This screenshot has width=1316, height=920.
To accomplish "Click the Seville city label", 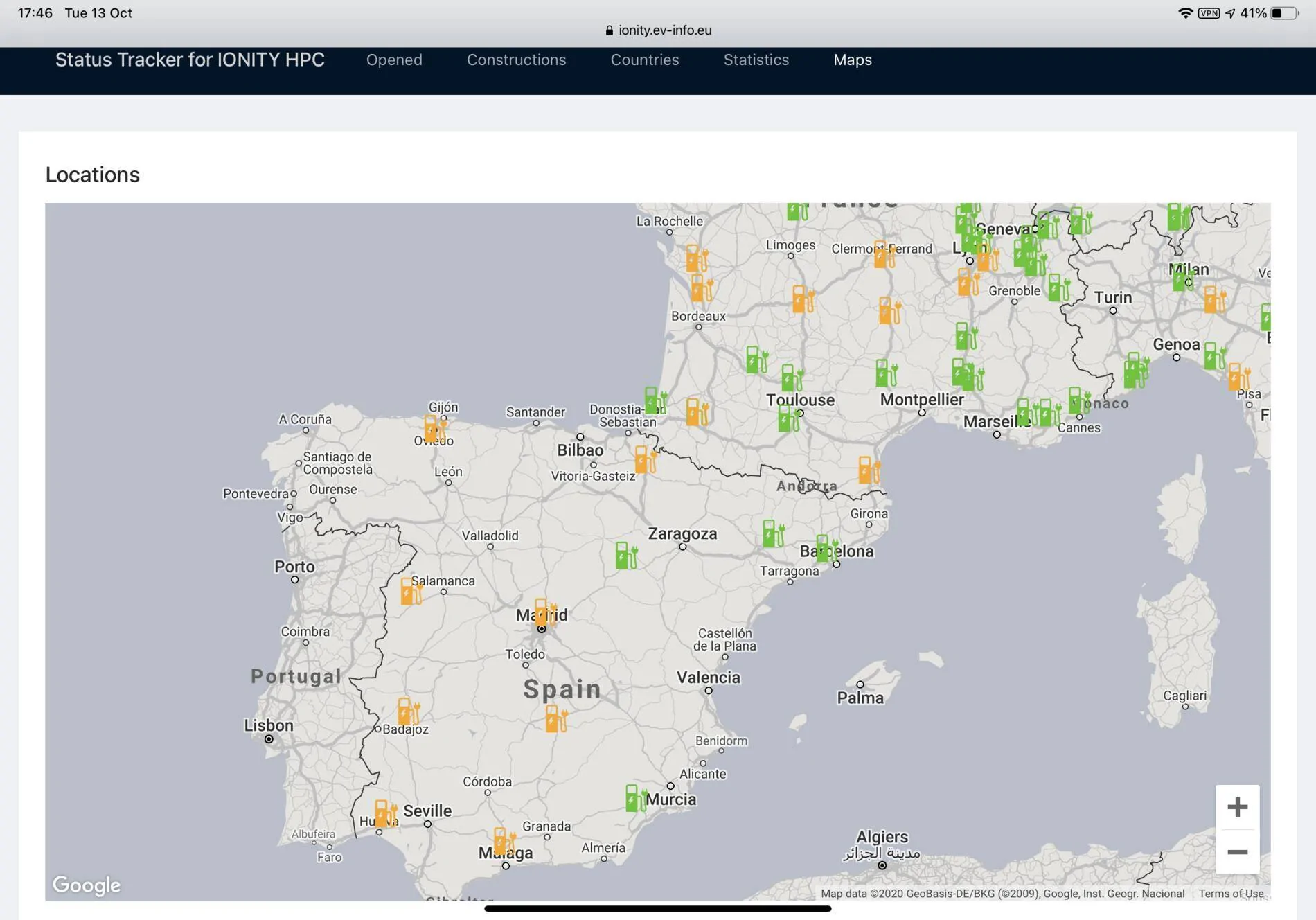I will [427, 811].
